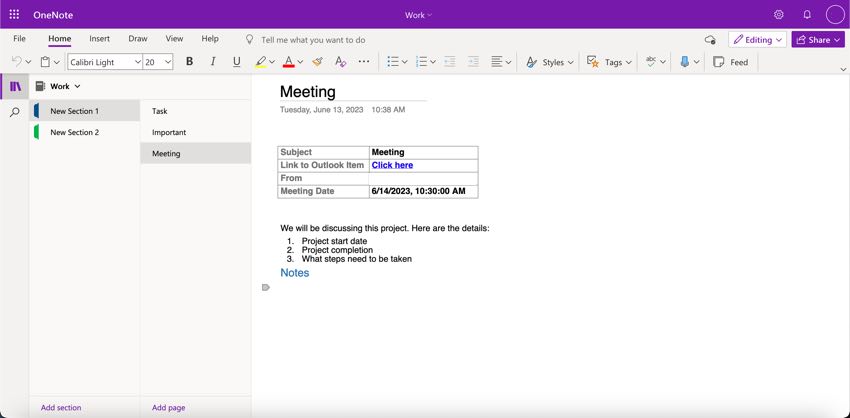
Task: Click the Decrease indent icon
Action: pos(449,62)
